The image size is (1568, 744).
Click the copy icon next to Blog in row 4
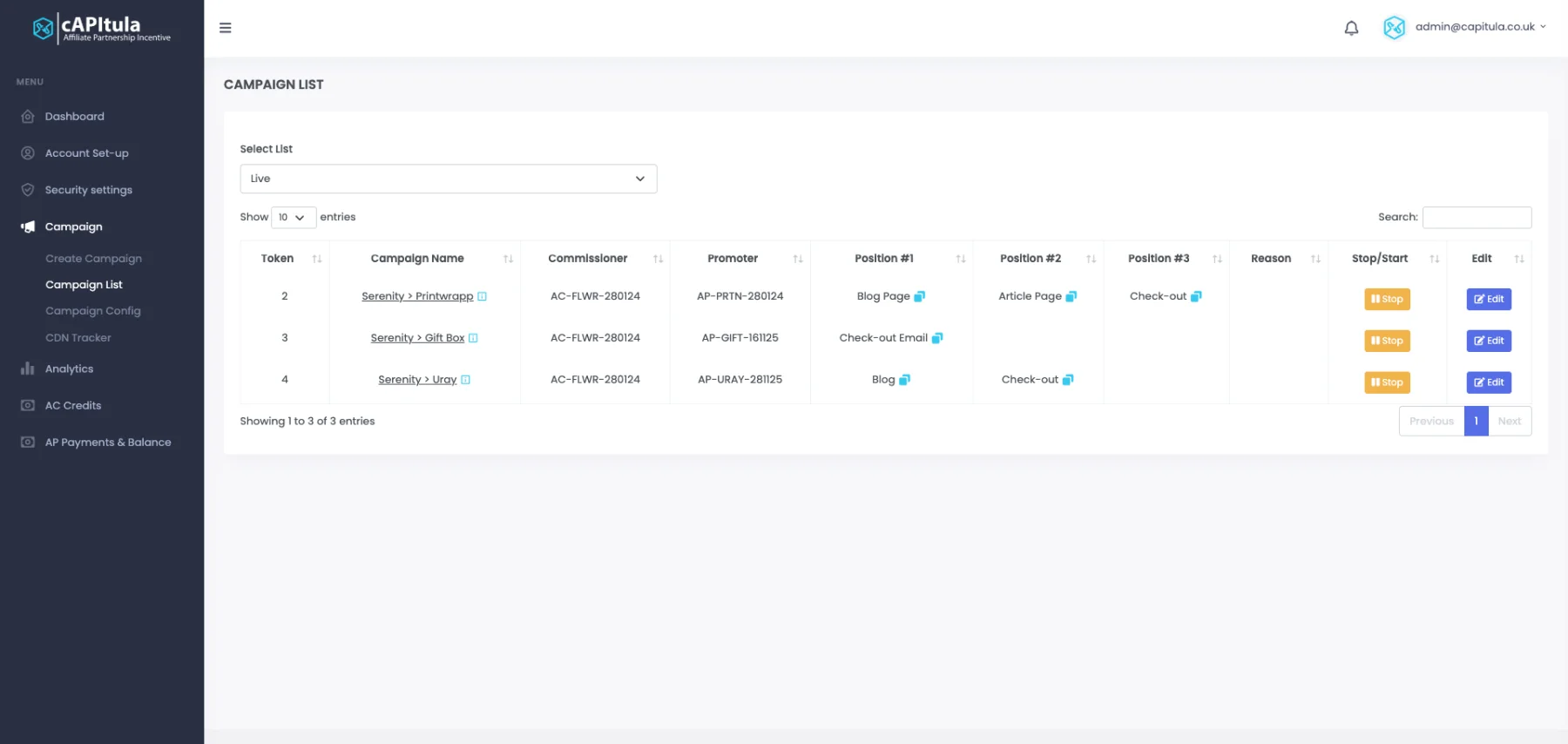point(904,380)
